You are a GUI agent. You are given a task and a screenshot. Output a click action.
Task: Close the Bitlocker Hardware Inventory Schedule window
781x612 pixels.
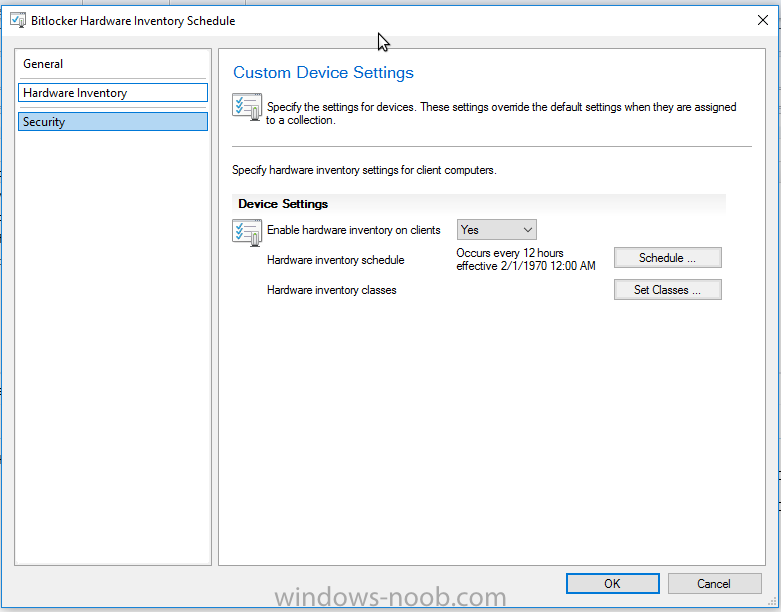[x=763, y=20]
